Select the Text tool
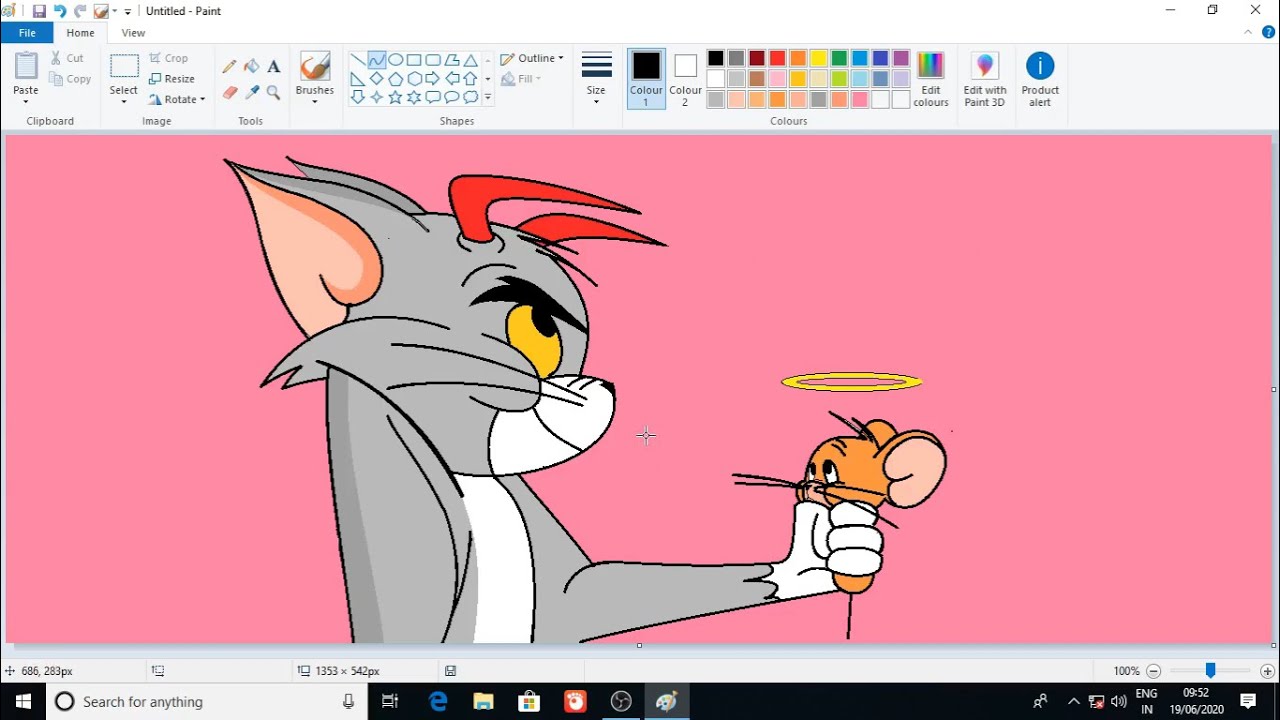Image resolution: width=1280 pixels, height=720 pixels. point(273,67)
